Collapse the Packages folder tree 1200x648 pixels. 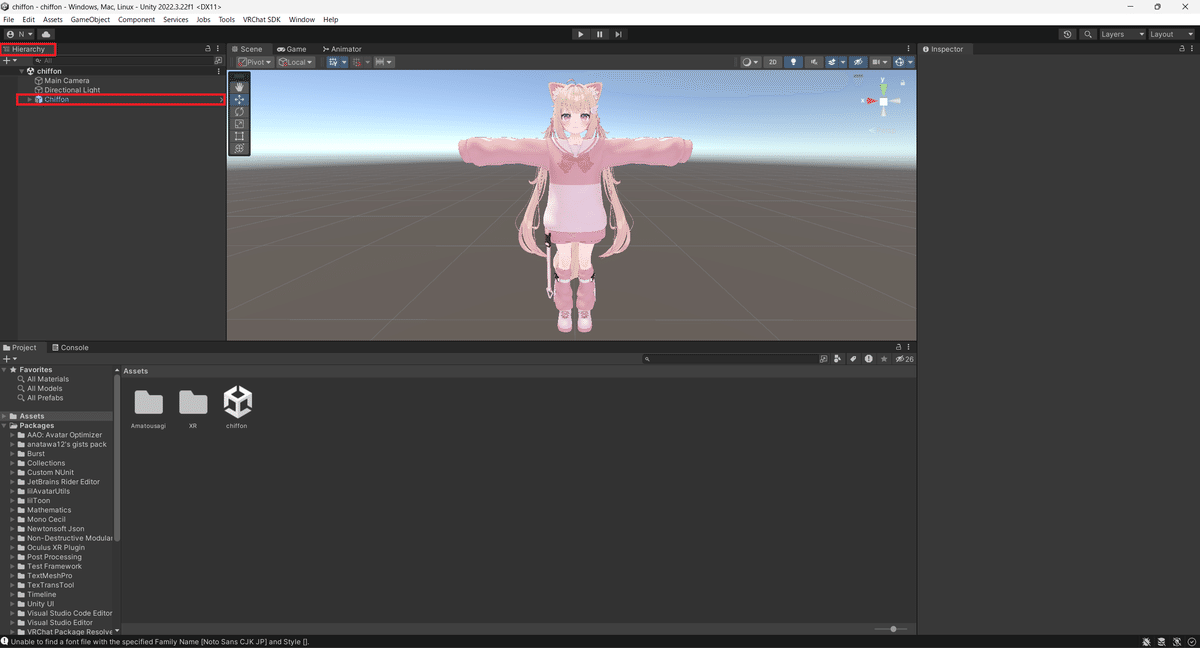tap(4, 426)
